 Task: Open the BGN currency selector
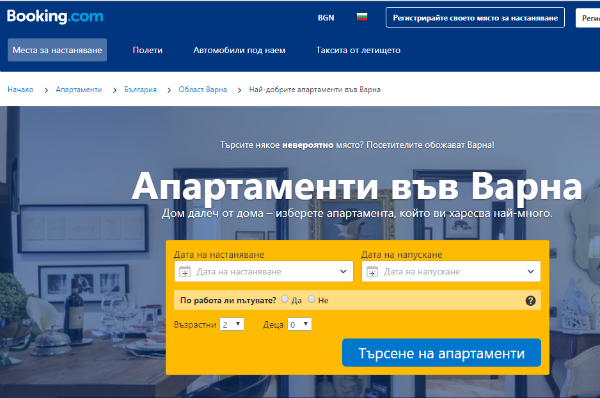326,18
